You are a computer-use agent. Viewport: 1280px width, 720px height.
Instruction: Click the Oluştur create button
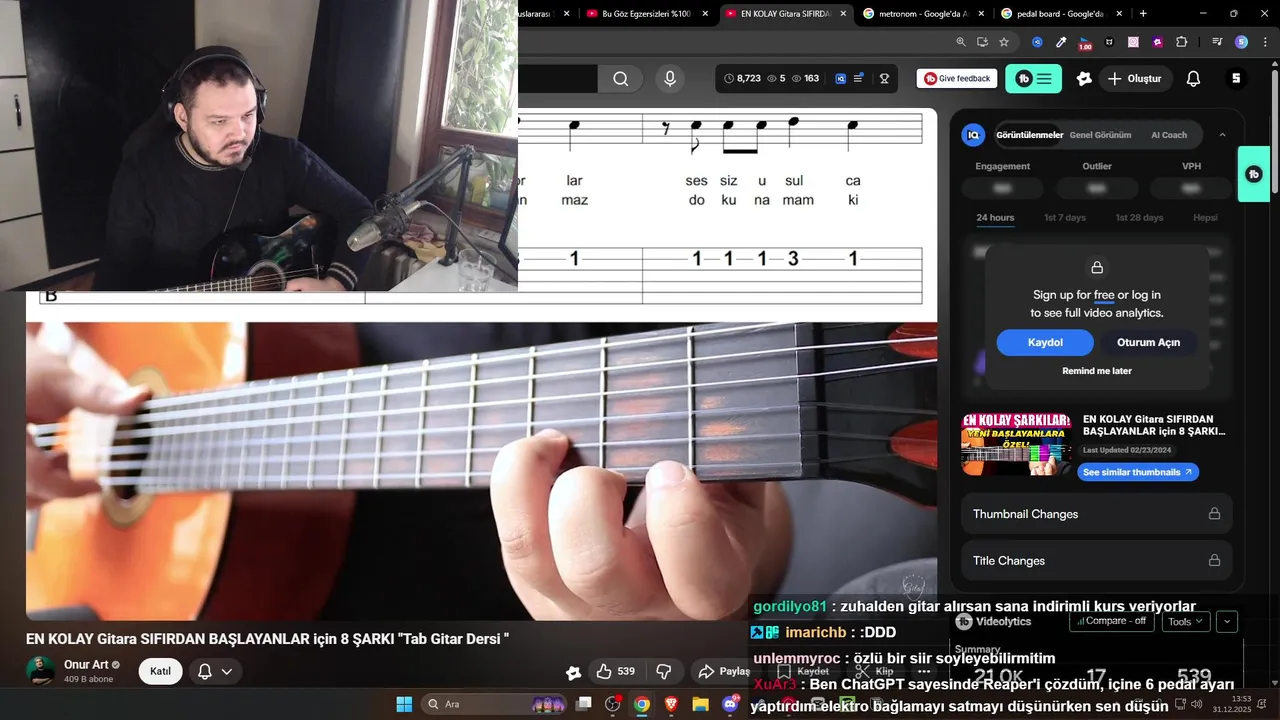(x=1134, y=79)
